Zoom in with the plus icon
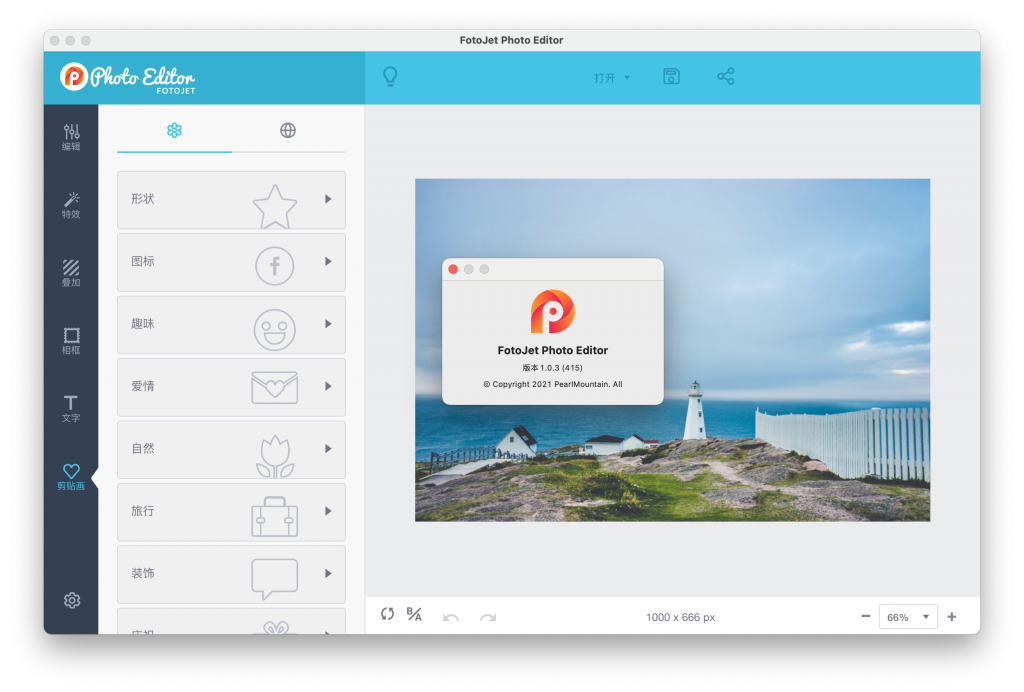 point(952,616)
